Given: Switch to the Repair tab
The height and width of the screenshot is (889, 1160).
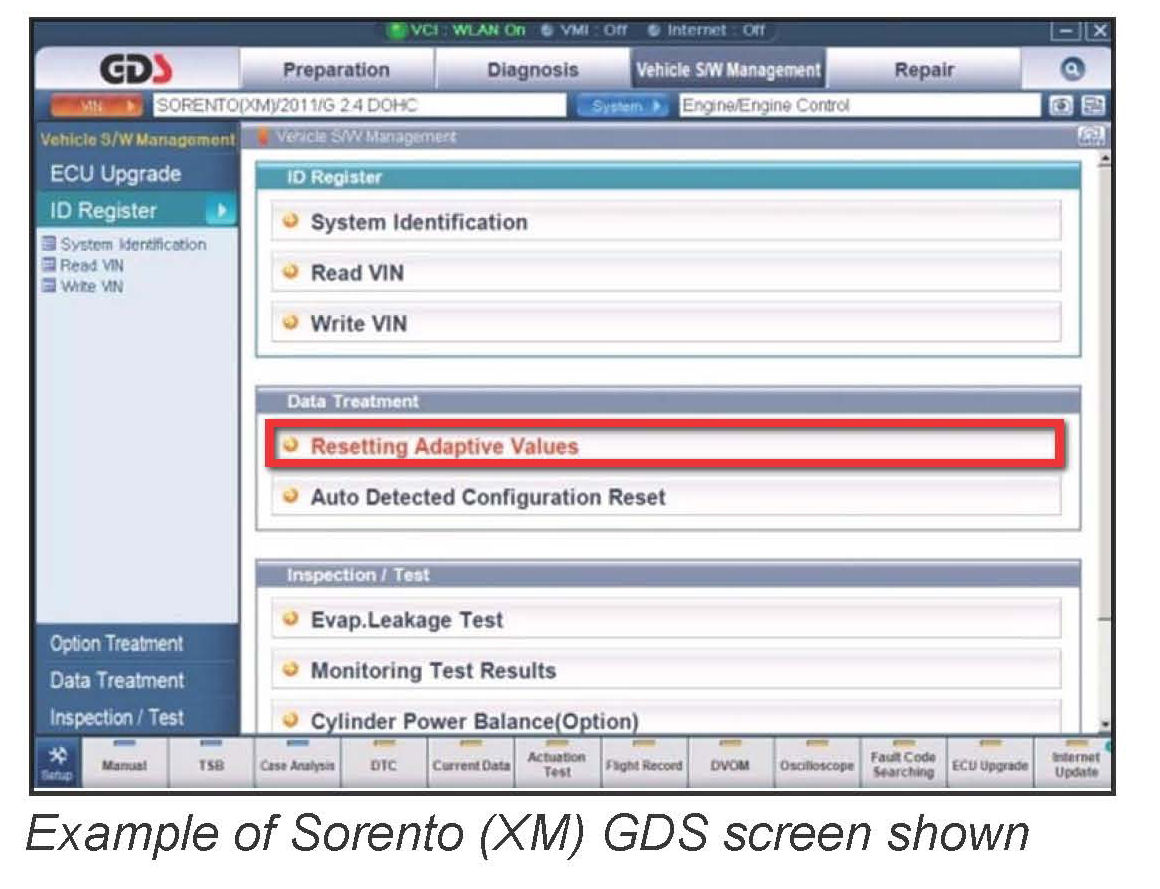Looking at the screenshot, I should (923, 70).
